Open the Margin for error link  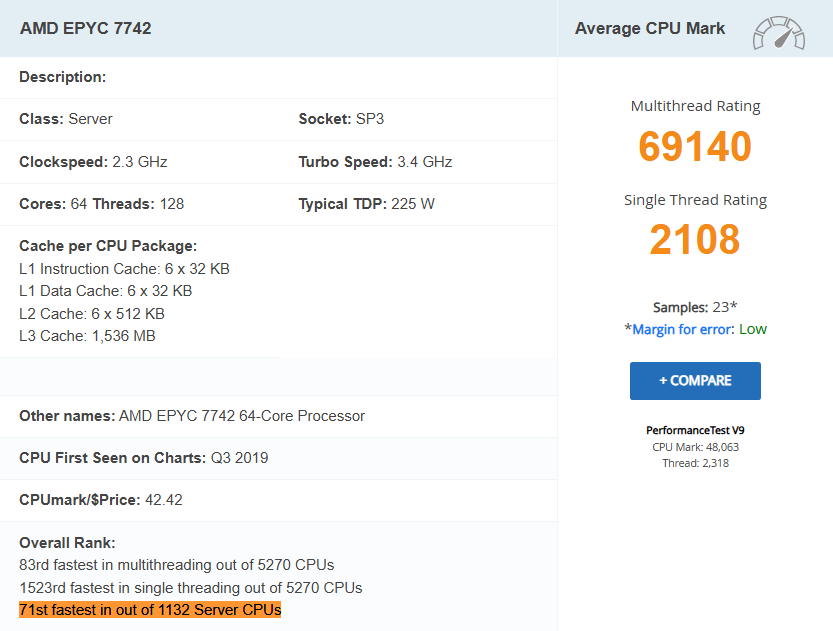(x=683, y=329)
